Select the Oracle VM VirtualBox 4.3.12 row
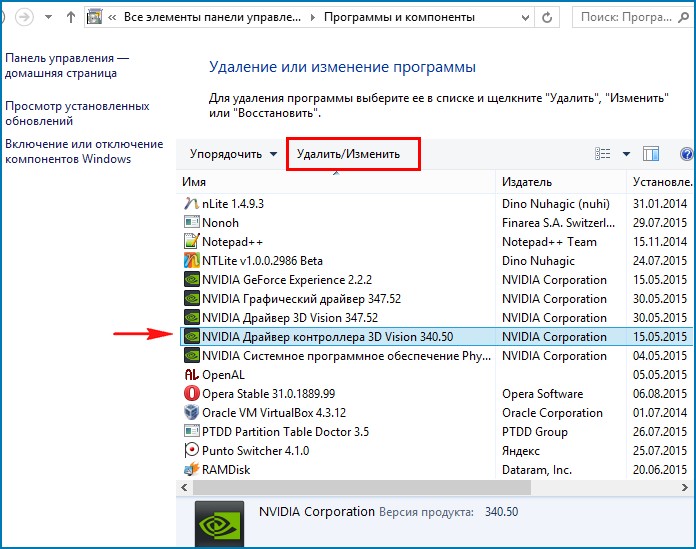Viewport: 696px width, 549px height. 435,413
